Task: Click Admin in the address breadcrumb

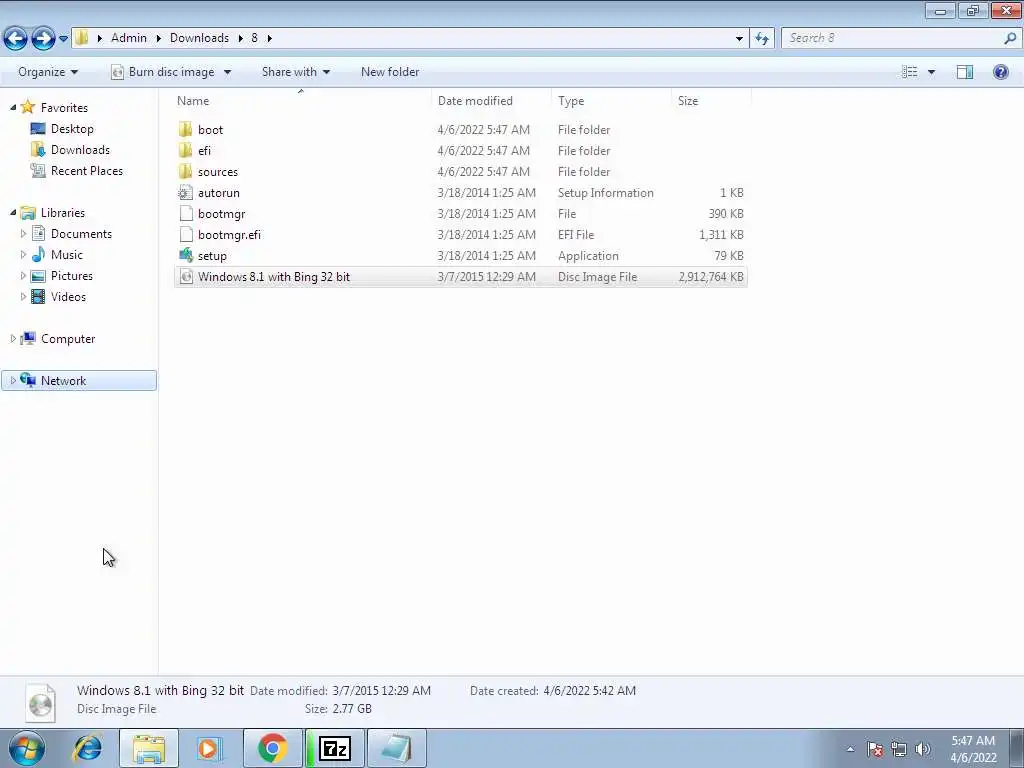Action: coord(129,38)
